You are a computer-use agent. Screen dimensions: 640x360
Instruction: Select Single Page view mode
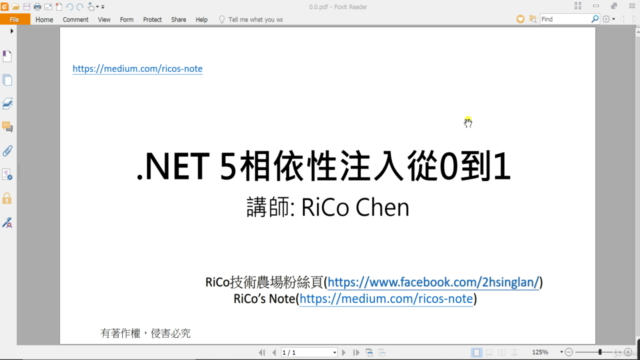476,352
